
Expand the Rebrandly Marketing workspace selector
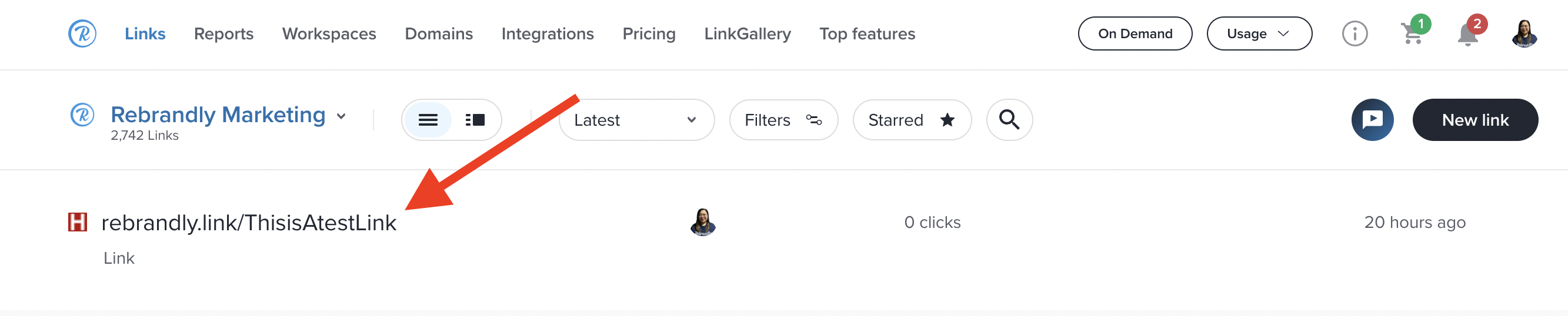point(228,116)
